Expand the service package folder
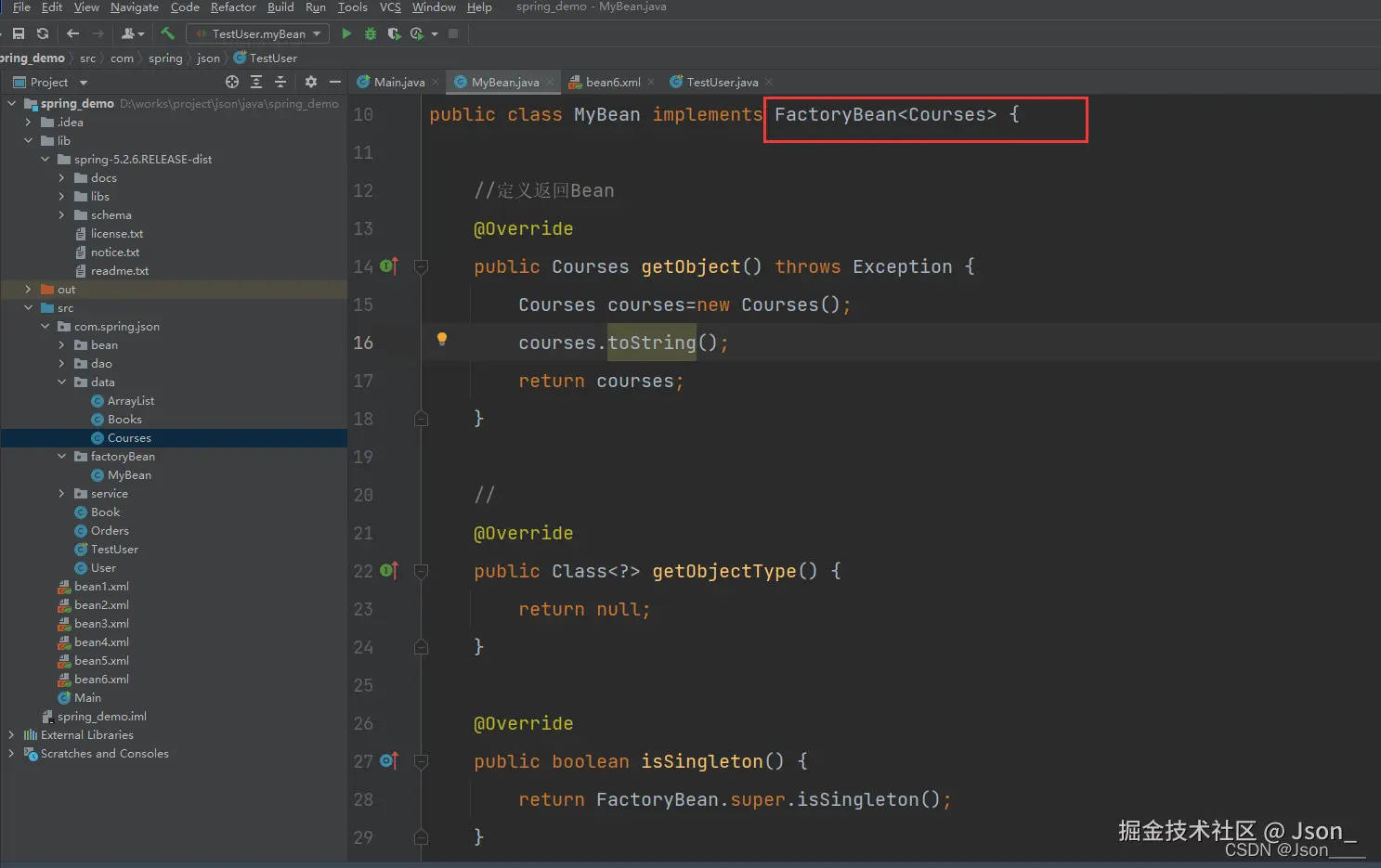The width and height of the screenshot is (1381, 868). click(62, 494)
